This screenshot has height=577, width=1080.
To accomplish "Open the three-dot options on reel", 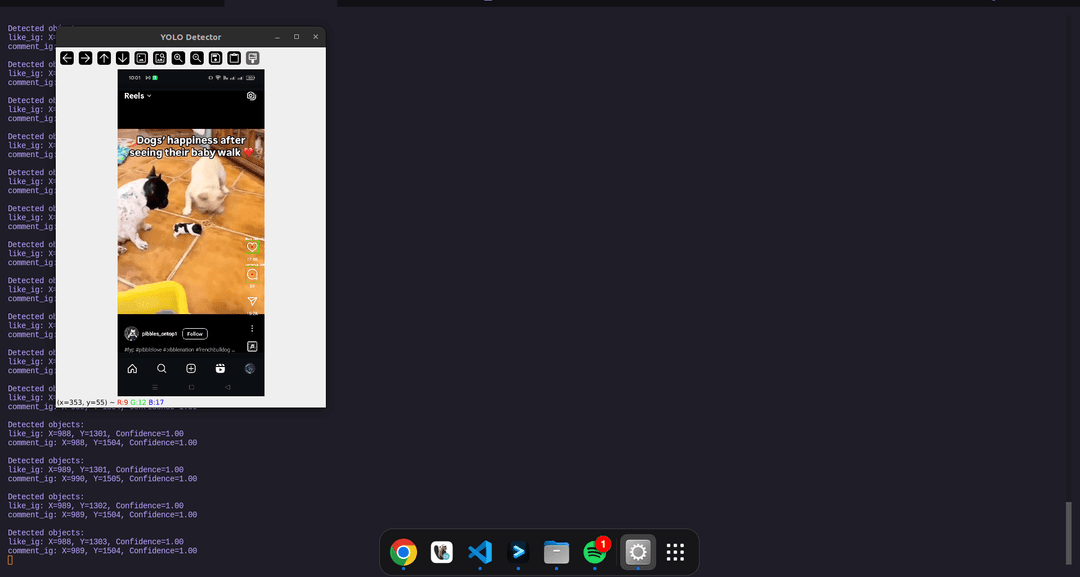I will [252, 329].
